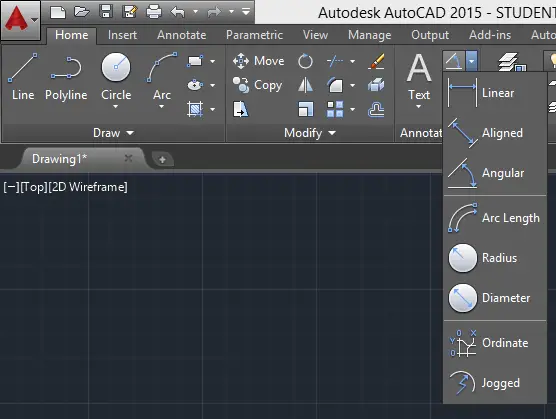Select the Mirror tool icon
Viewport: 556px width, 419px height.
click(305, 85)
